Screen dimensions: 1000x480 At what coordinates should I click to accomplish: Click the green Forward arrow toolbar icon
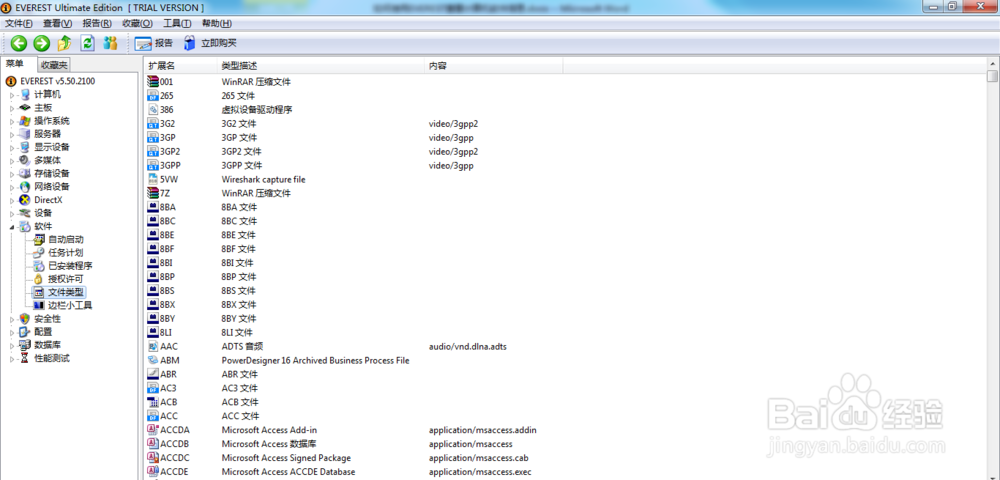(x=41, y=43)
